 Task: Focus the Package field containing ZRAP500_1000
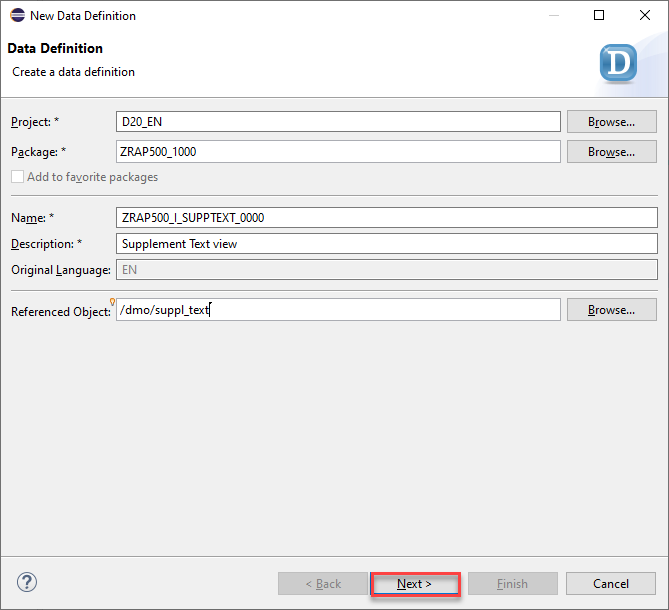(x=338, y=152)
